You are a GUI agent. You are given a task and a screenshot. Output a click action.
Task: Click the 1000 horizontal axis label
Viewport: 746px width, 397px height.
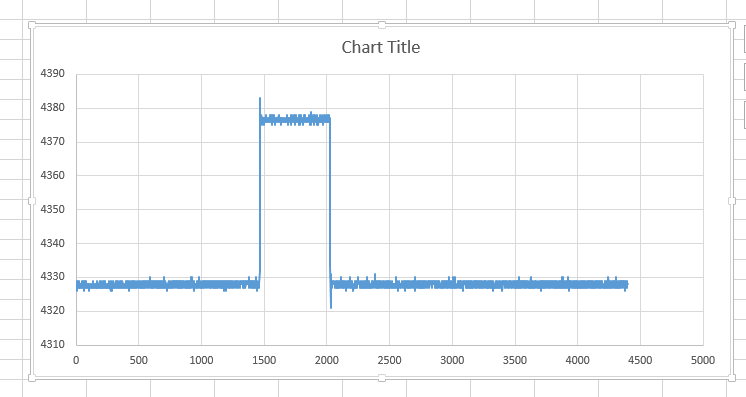[x=201, y=360]
